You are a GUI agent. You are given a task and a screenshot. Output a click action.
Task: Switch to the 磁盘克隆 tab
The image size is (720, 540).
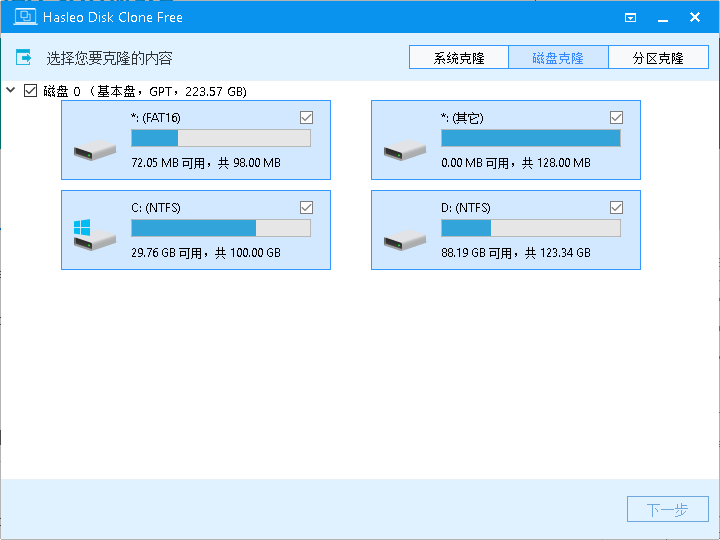coord(558,57)
